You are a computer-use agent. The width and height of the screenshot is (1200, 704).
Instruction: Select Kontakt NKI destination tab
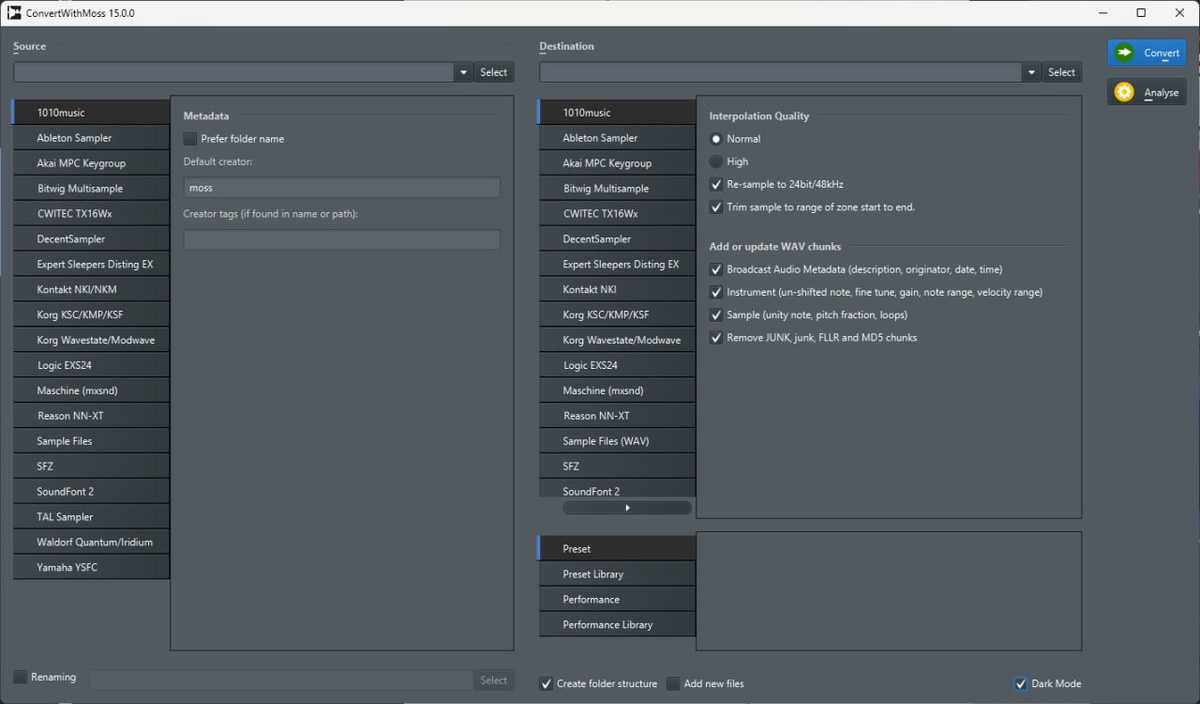(617, 289)
